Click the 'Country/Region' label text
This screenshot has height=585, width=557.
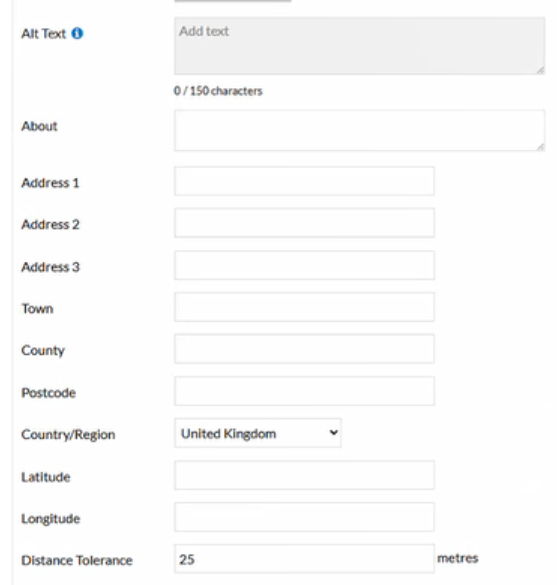click(x=68, y=435)
